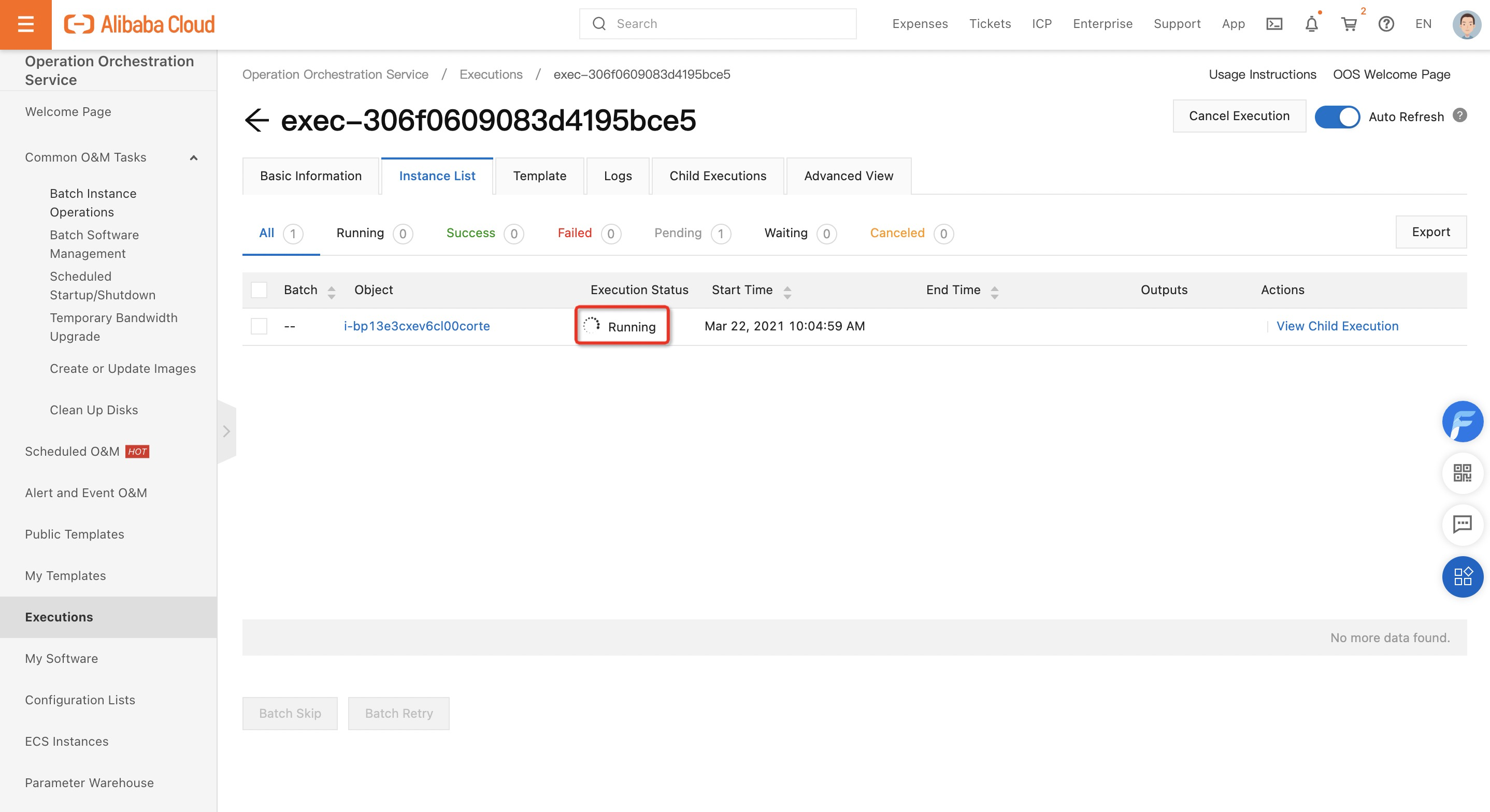
Task: Open the View Child Execution link
Action: (x=1337, y=326)
